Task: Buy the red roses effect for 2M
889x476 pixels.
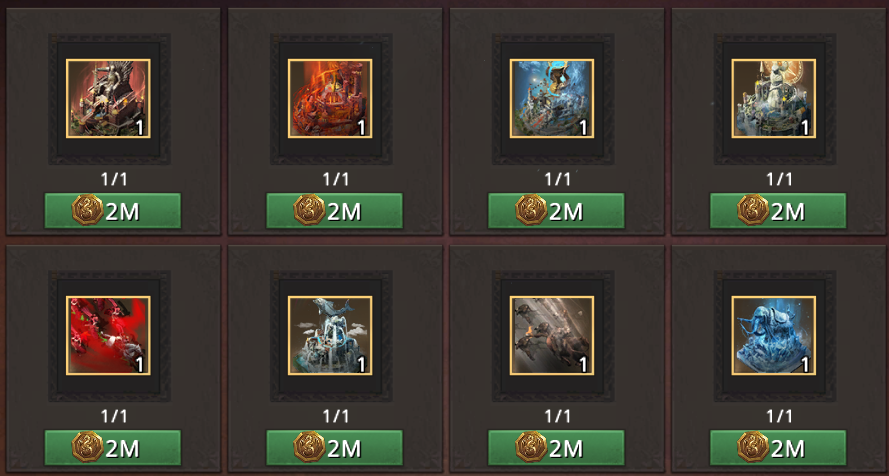Action: point(113,448)
